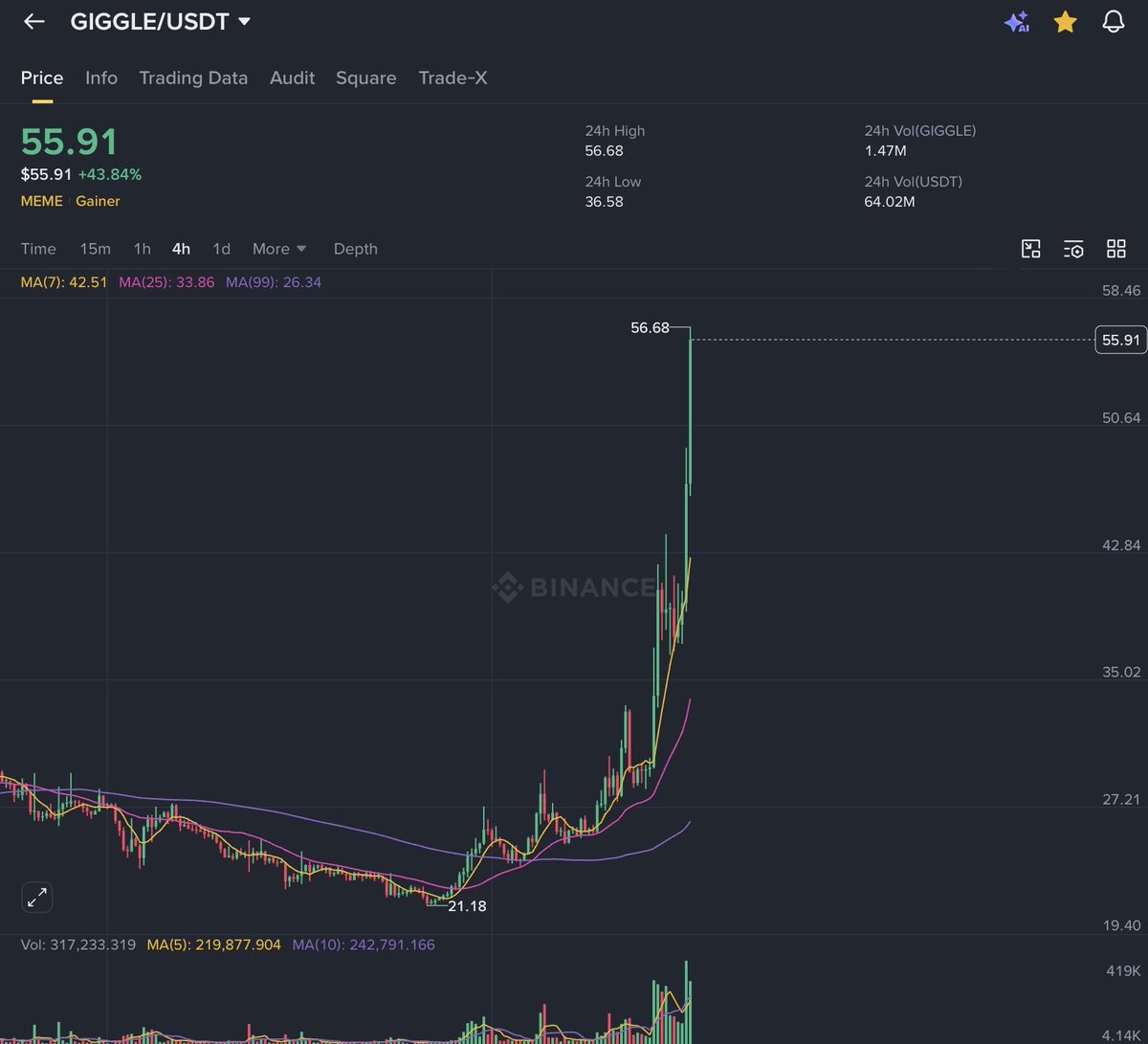Viewport: 1148px width, 1044px height.
Task: Open the grid layout icon
Action: (1115, 250)
